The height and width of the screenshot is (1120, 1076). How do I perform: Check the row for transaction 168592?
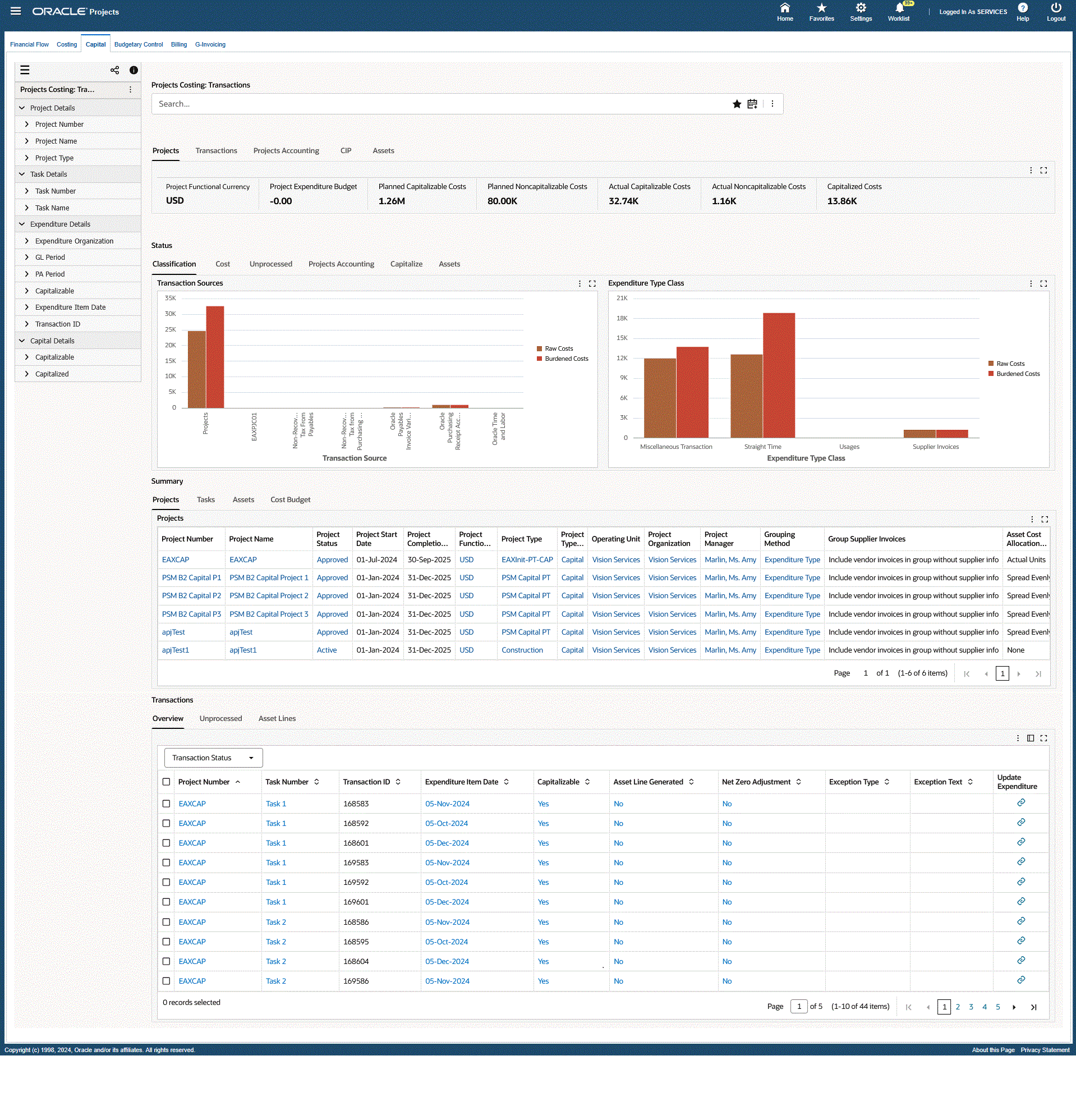point(166,823)
